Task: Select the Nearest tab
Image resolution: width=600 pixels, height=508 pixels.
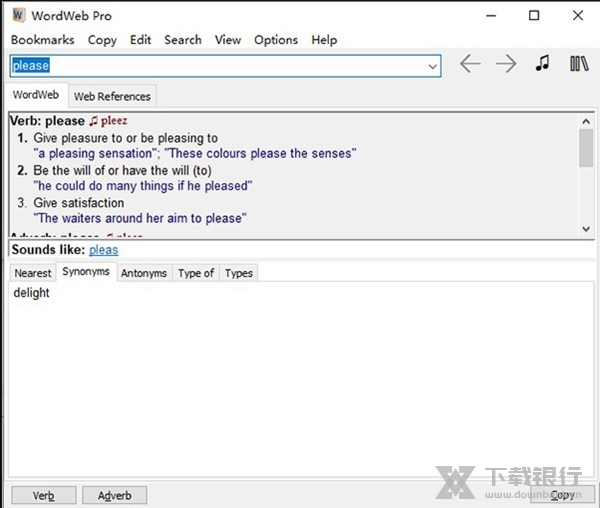Action: pos(33,273)
